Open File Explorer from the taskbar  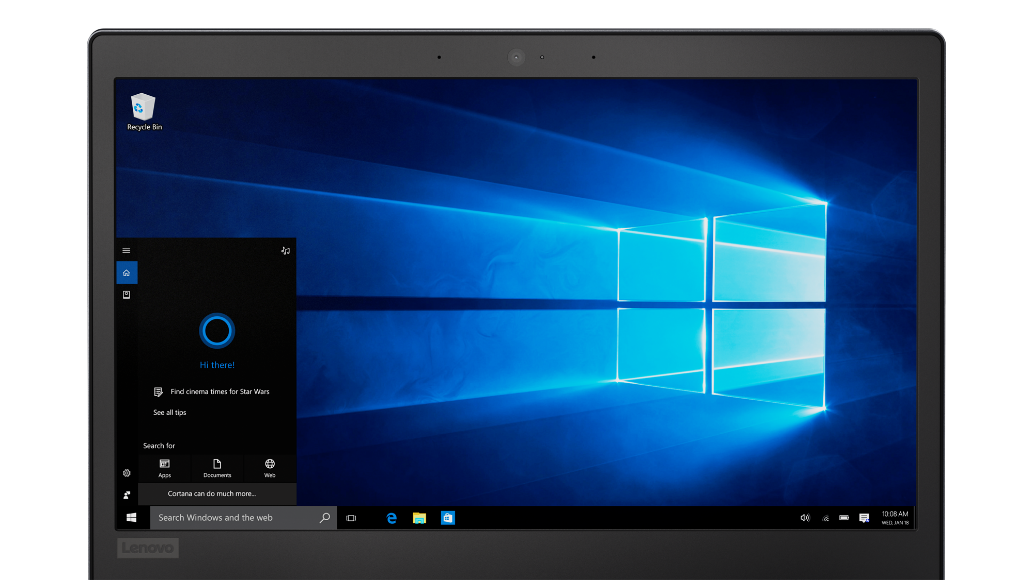point(420,518)
